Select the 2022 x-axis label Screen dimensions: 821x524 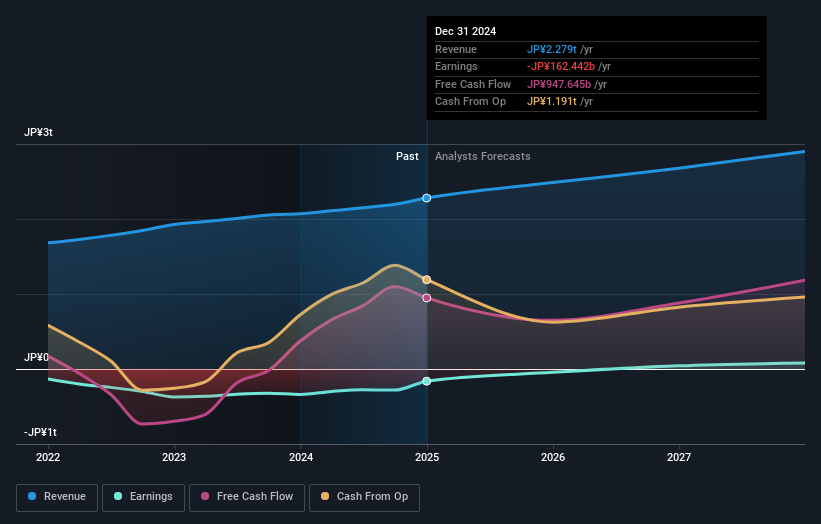pos(48,457)
